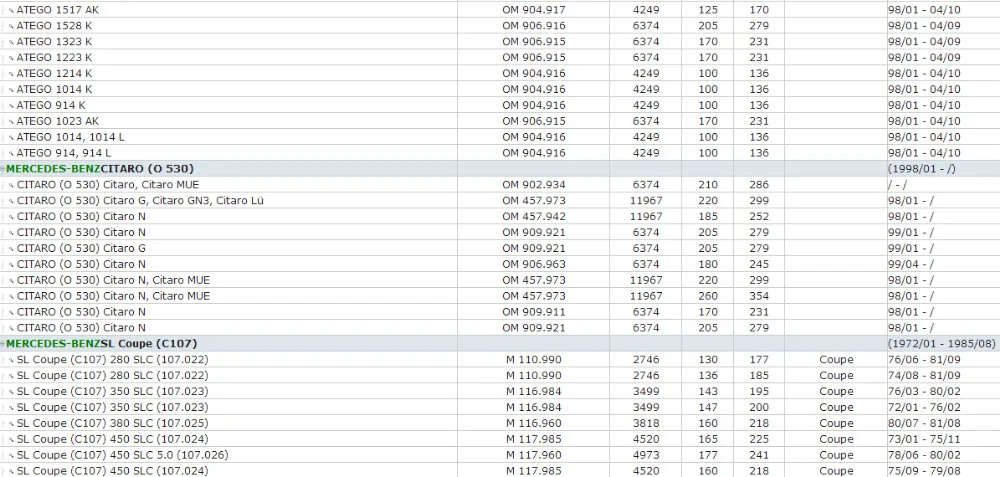1000x477 pixels.
Task: Click the small icon beside ATEGO 1014 K
Action: click(x=11, y=91)
